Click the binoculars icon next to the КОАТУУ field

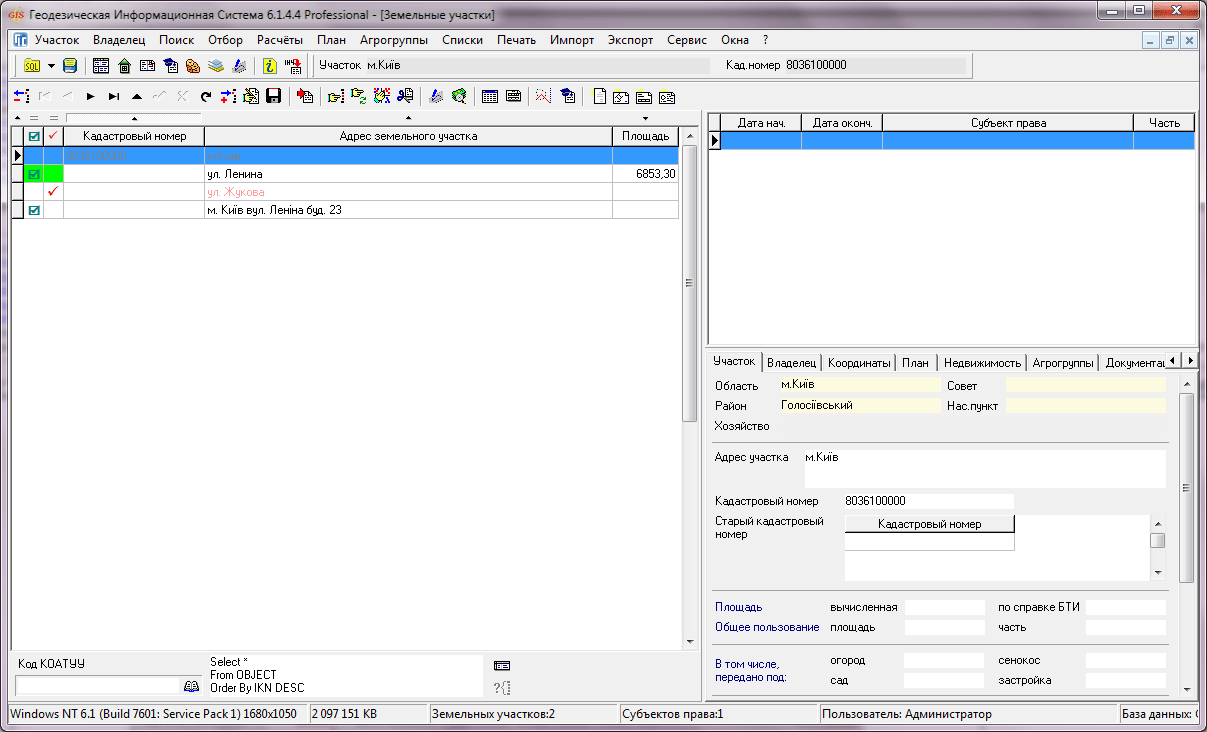[x=191, y=686]
